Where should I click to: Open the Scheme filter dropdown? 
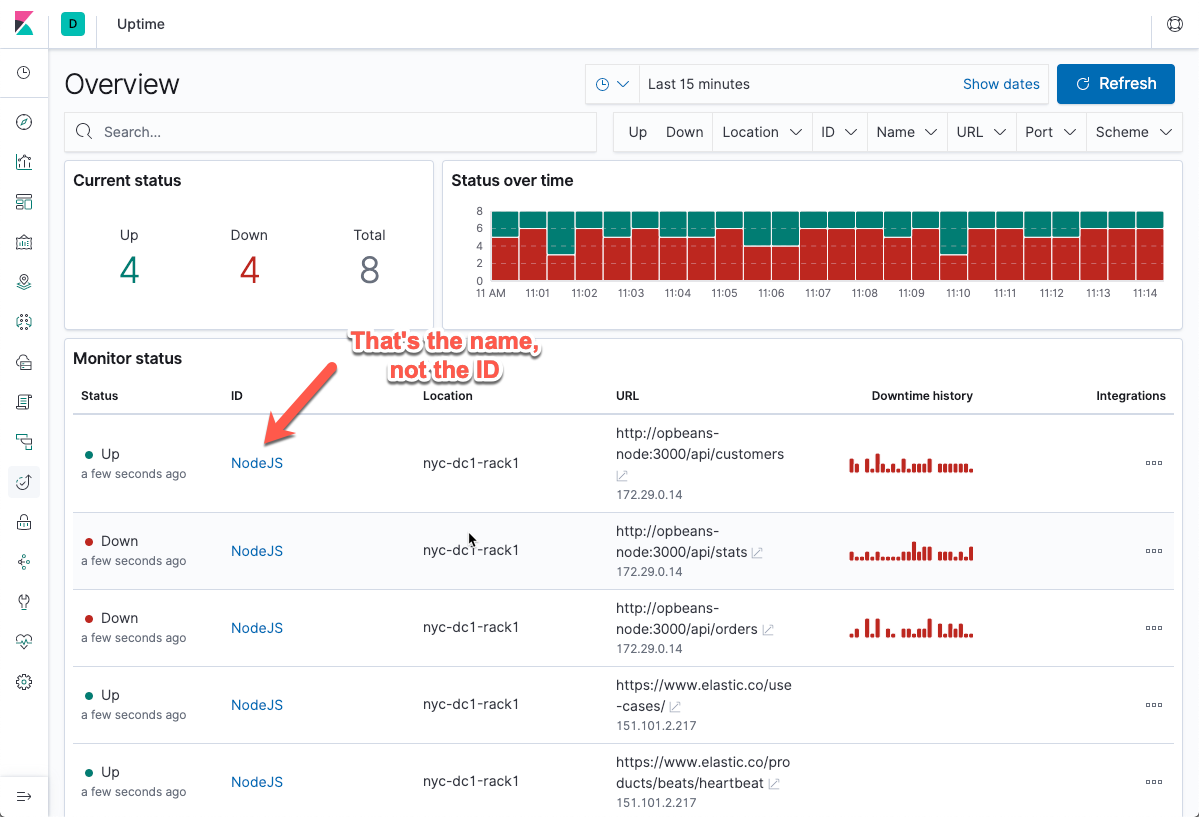point(1133,131)
